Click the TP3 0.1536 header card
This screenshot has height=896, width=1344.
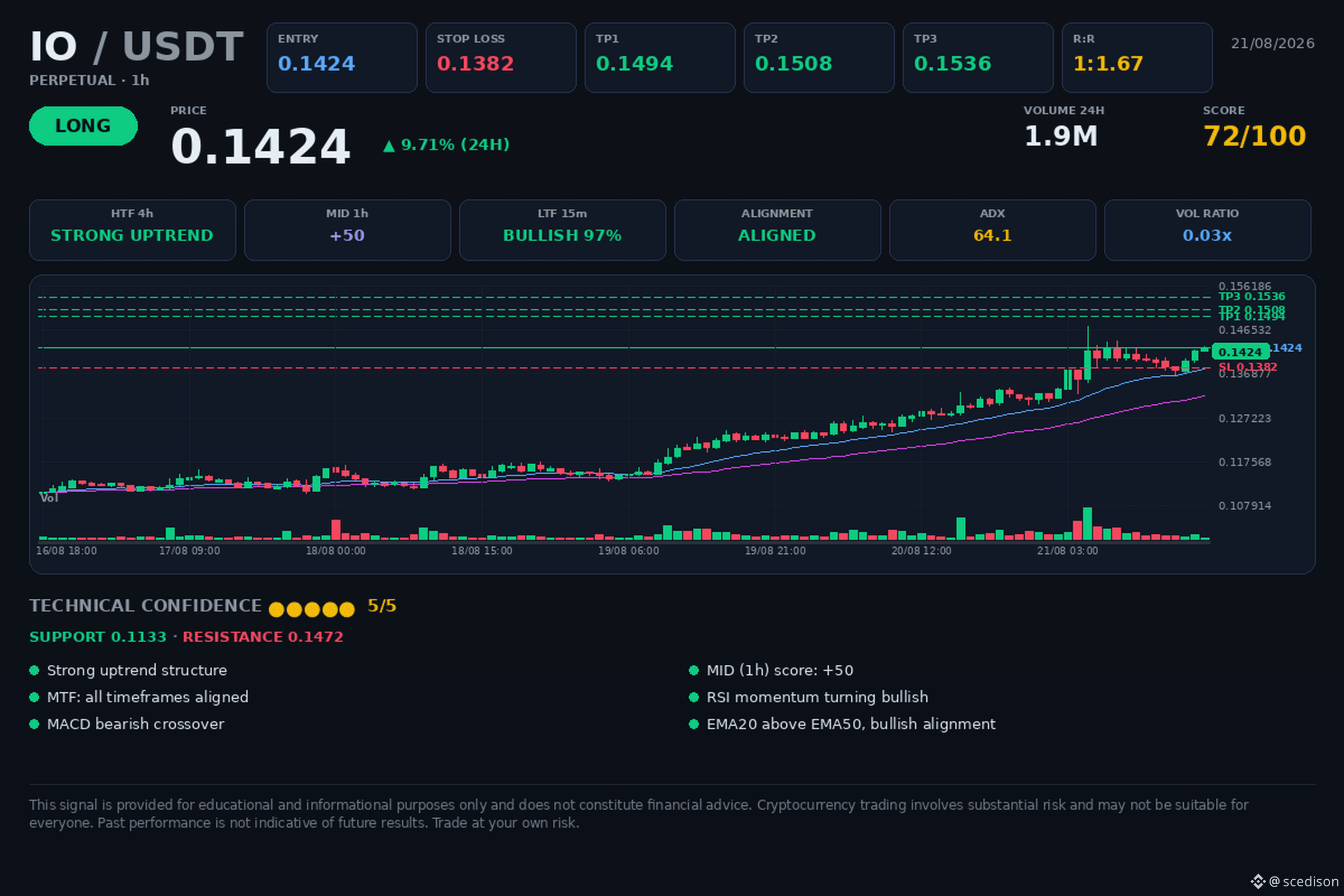coord(978,58)
